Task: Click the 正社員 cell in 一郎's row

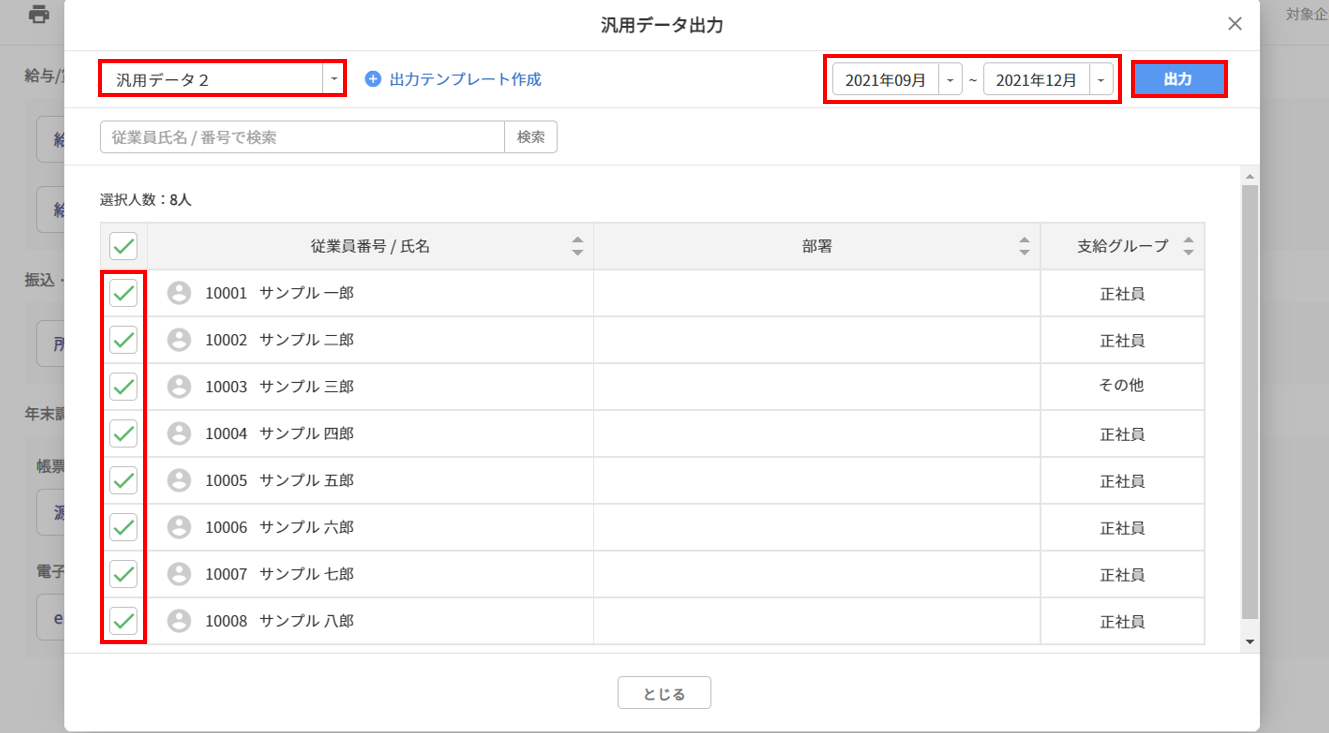Action: (1122, 293)
